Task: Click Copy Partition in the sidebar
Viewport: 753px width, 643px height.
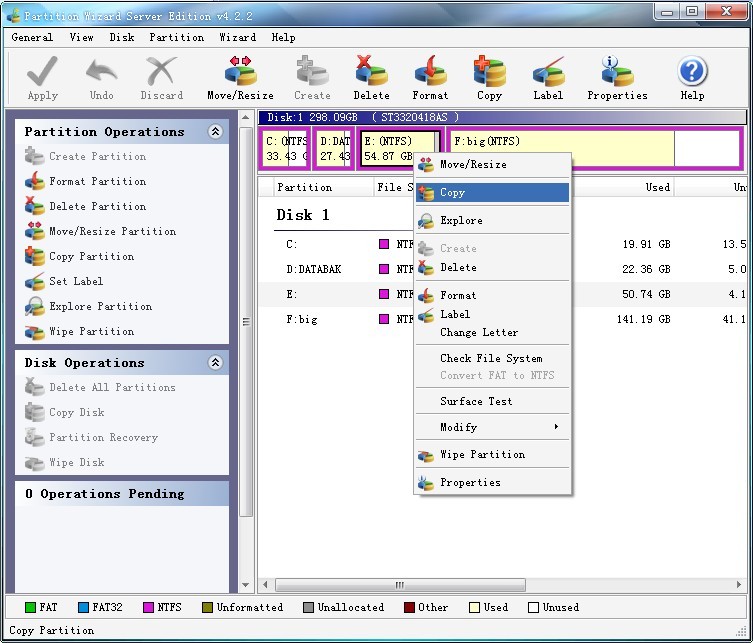Action: 79,256
